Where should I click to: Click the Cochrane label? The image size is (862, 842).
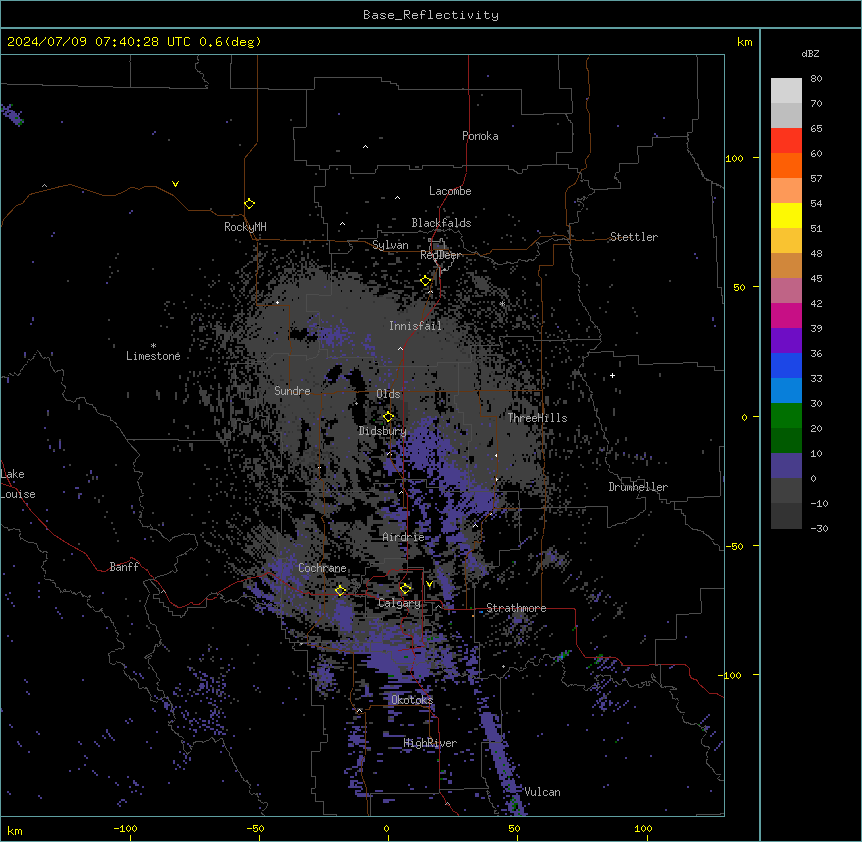pyautogui.click(x=322, y=568)
